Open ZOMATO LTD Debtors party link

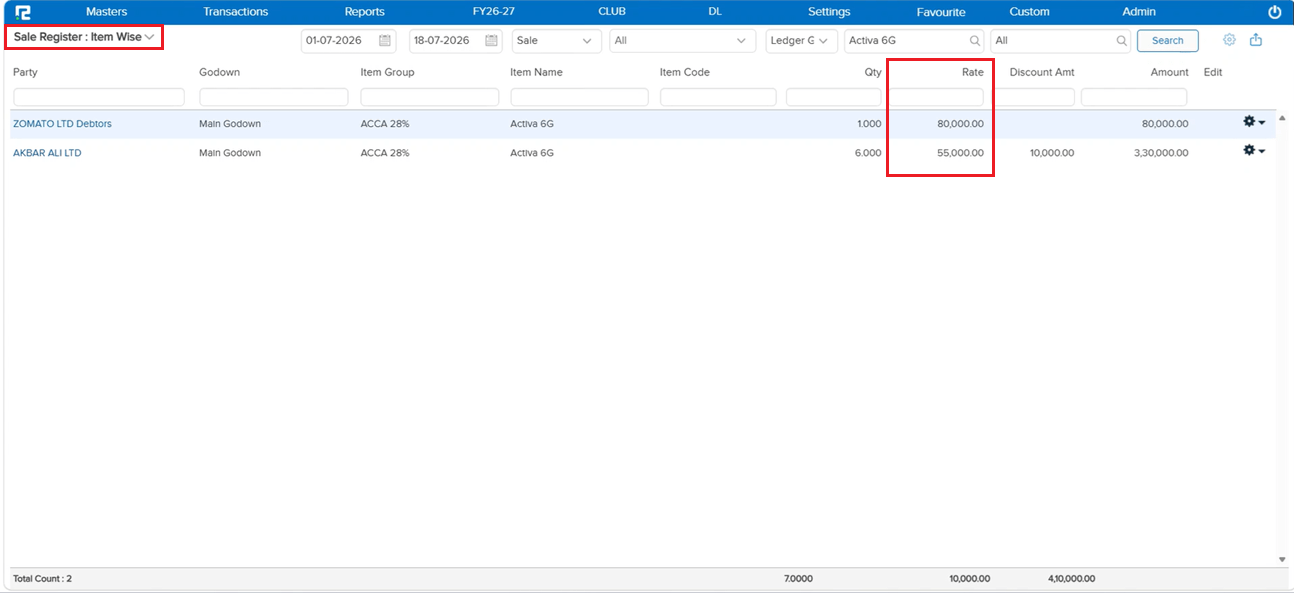[x=62, y=124]
